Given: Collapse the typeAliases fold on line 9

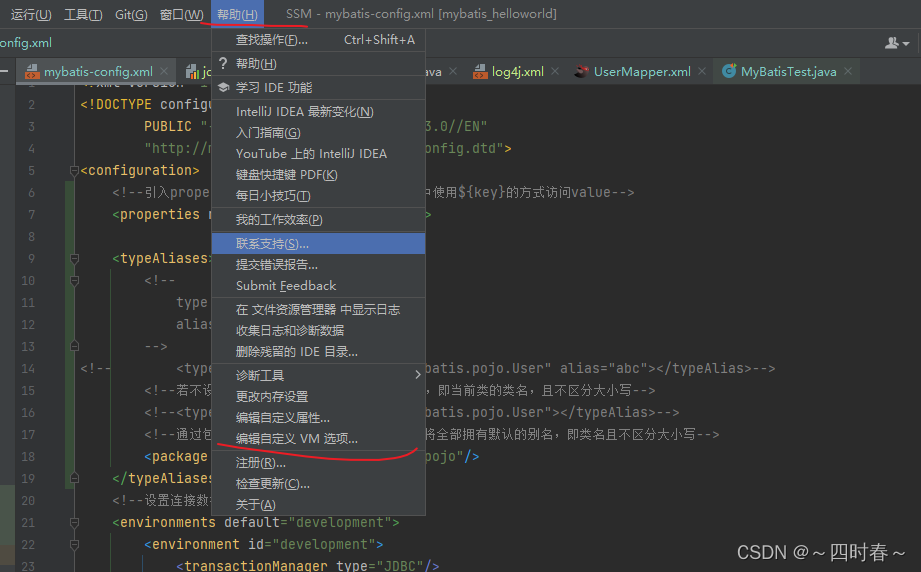Looking at the screenshot, I should 75,258.
